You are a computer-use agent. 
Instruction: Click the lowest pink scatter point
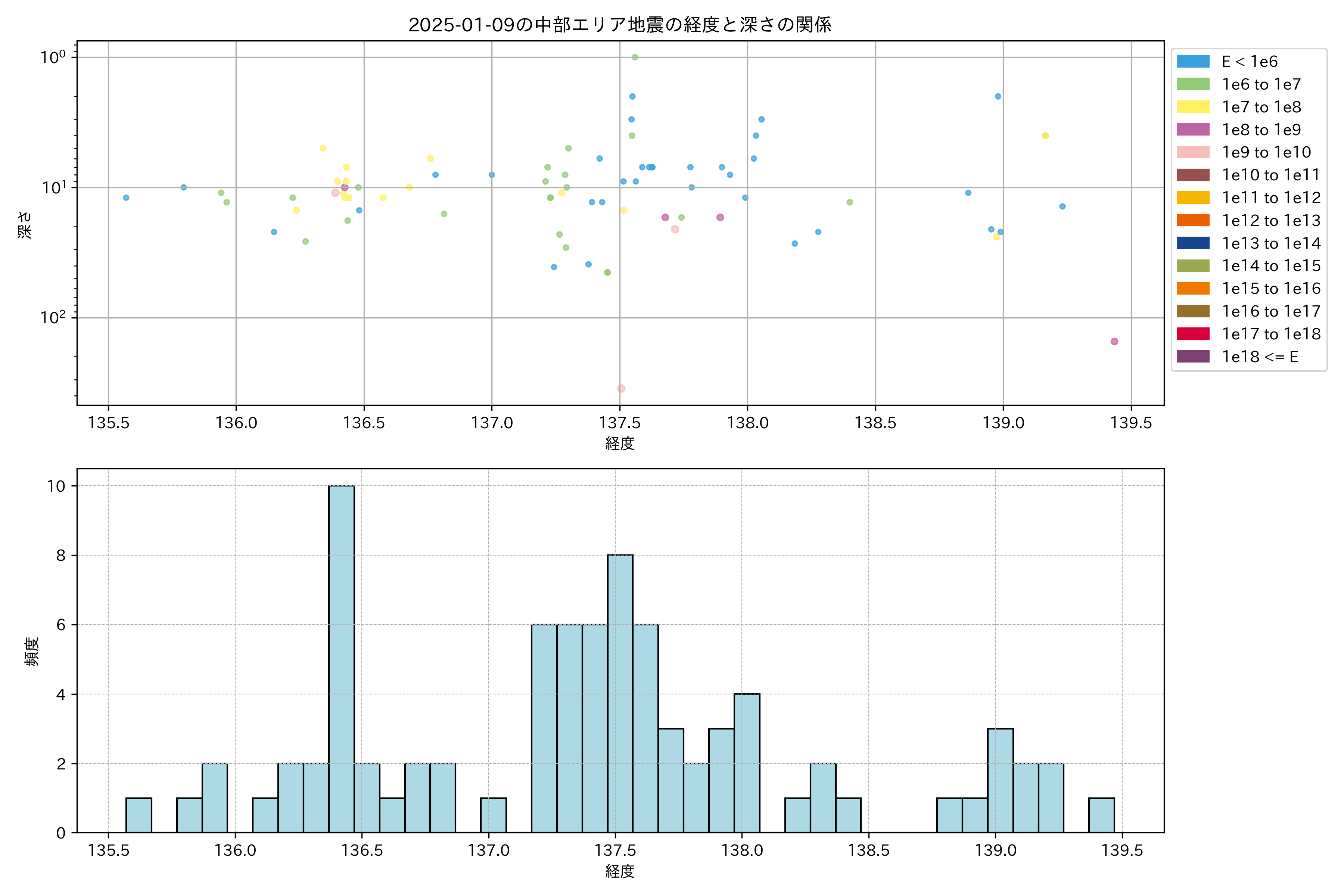621,389
